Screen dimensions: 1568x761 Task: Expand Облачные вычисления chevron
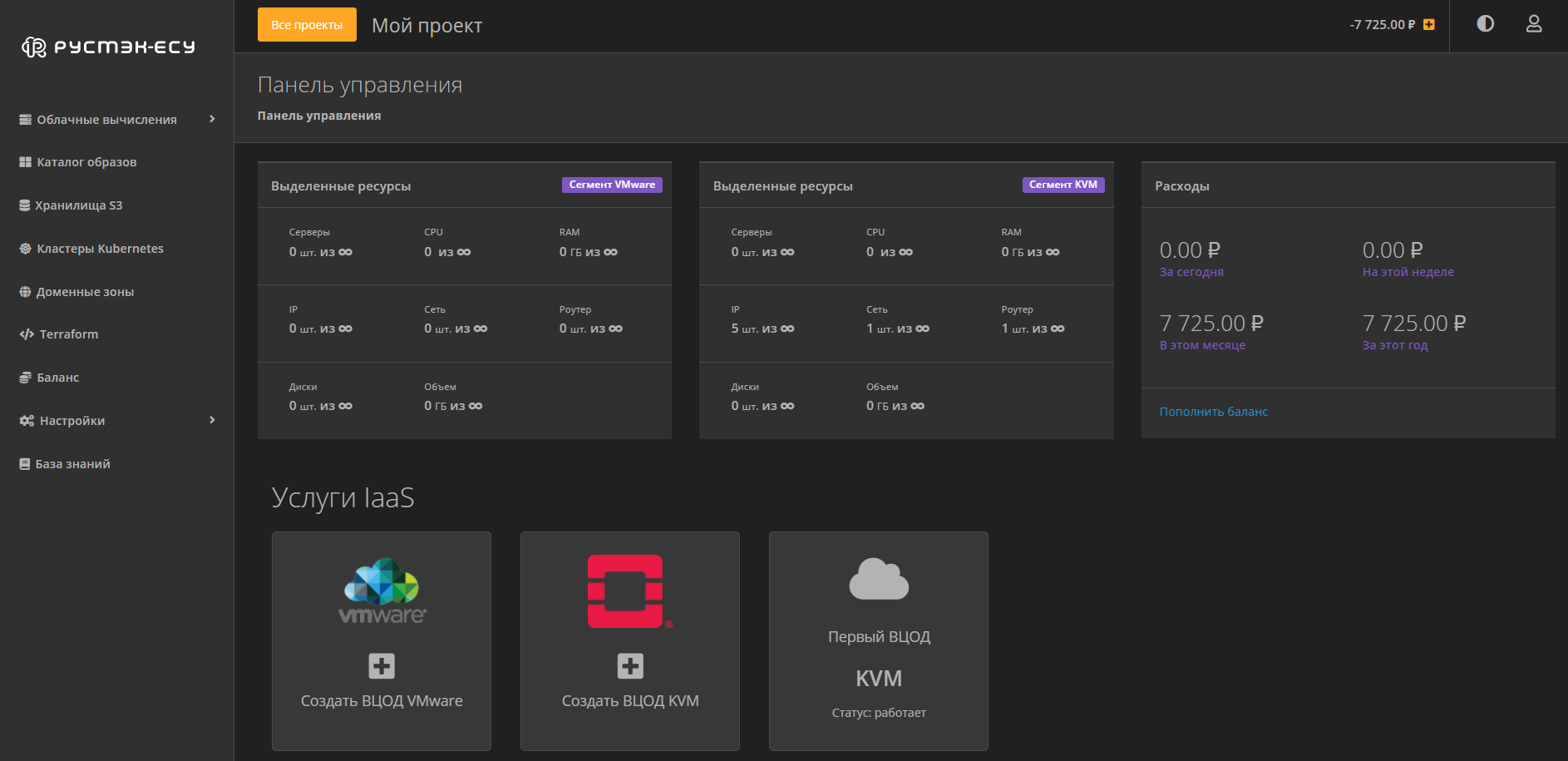point(212,119)
